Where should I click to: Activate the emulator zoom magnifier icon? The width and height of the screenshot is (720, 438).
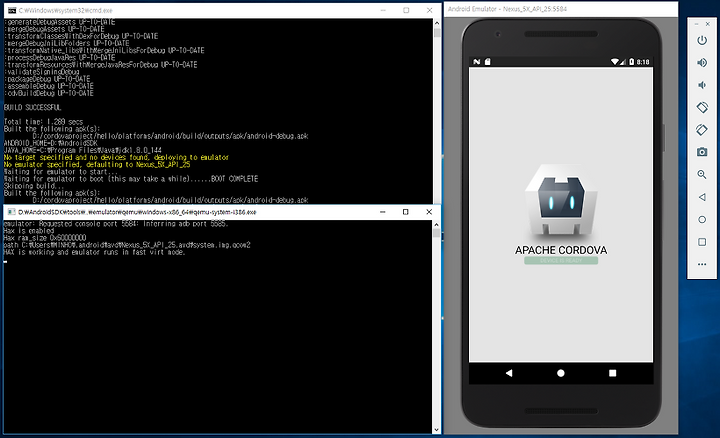point(702,174)
